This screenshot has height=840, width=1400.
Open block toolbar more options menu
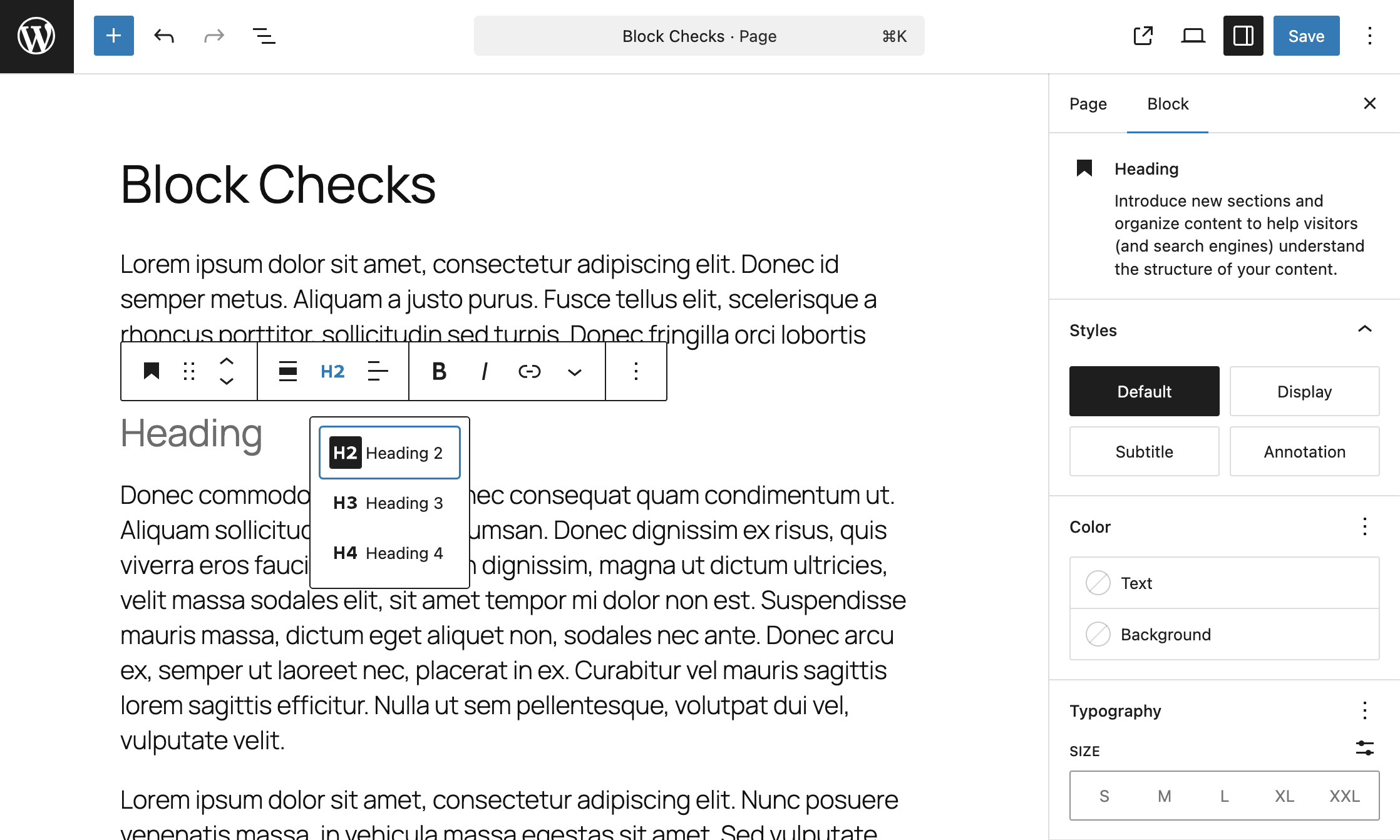[636, 371]
